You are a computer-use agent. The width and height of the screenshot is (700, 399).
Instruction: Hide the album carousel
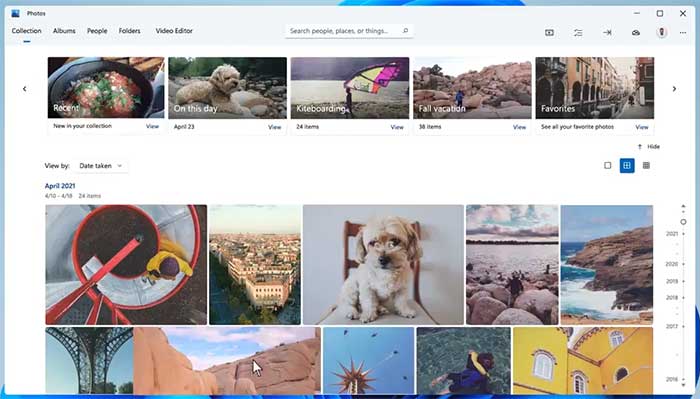(x=649, y=146)
